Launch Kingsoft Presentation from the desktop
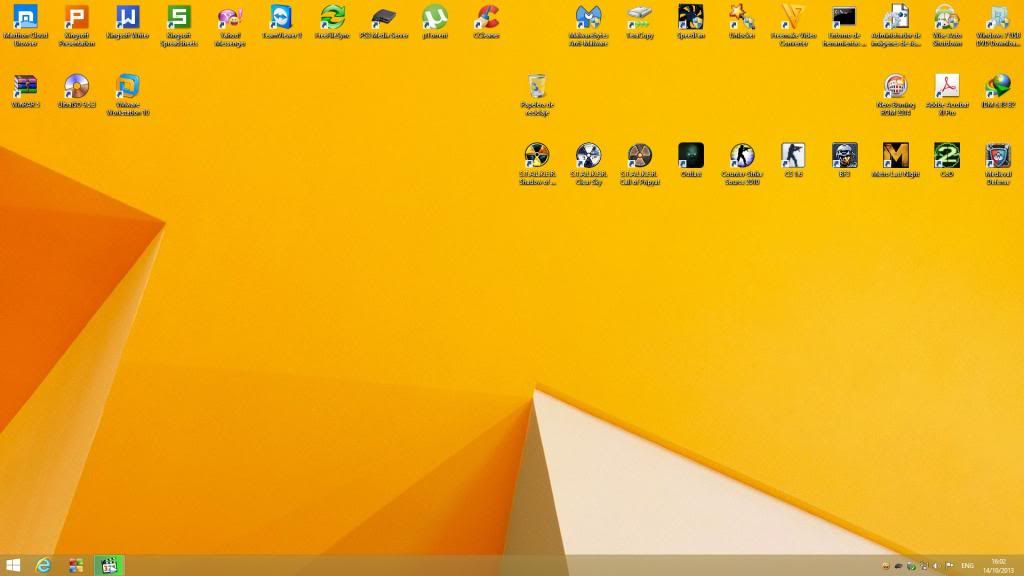The image size is (1024, 576). coord(76,18)
